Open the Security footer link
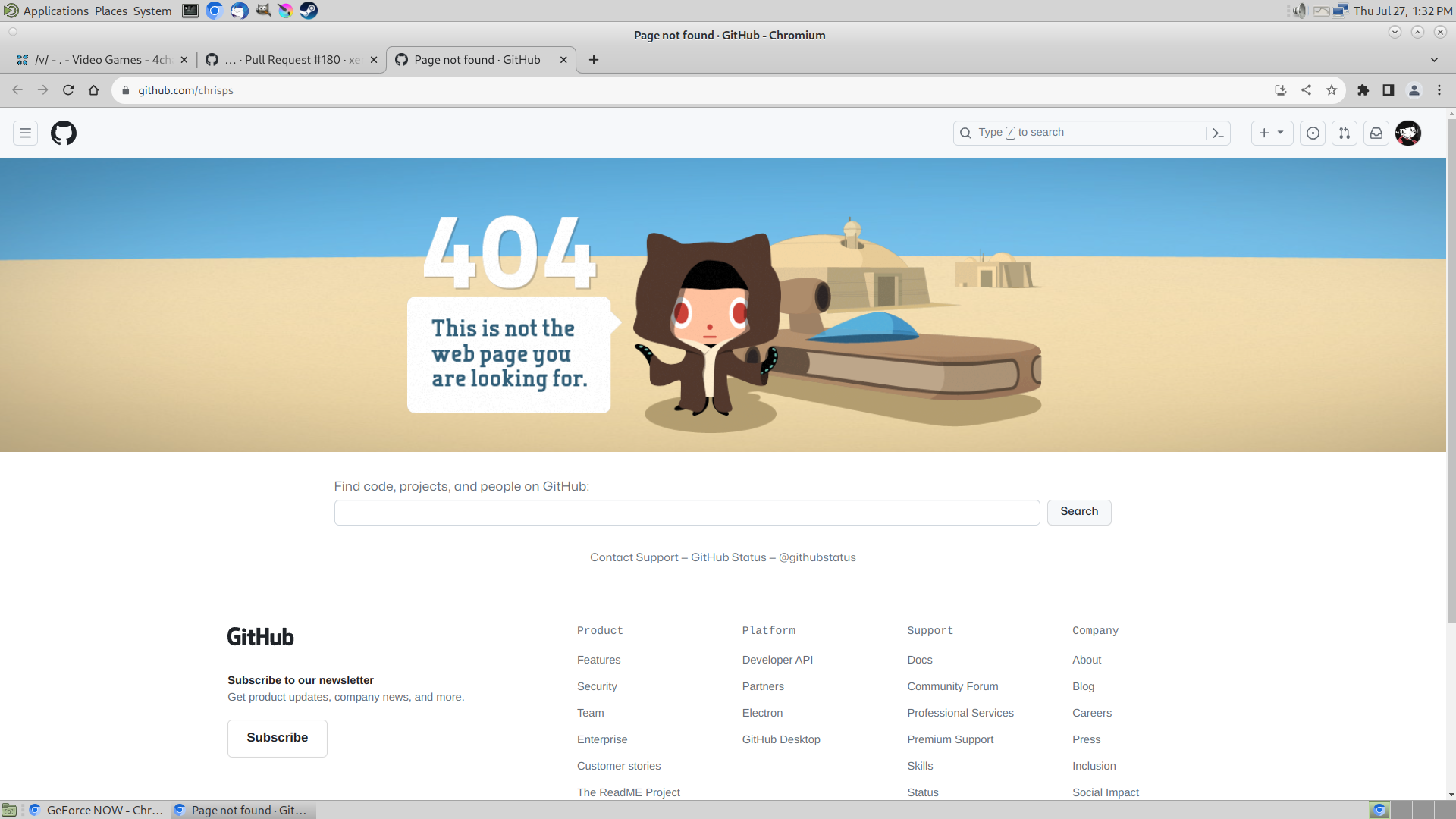 597,686
